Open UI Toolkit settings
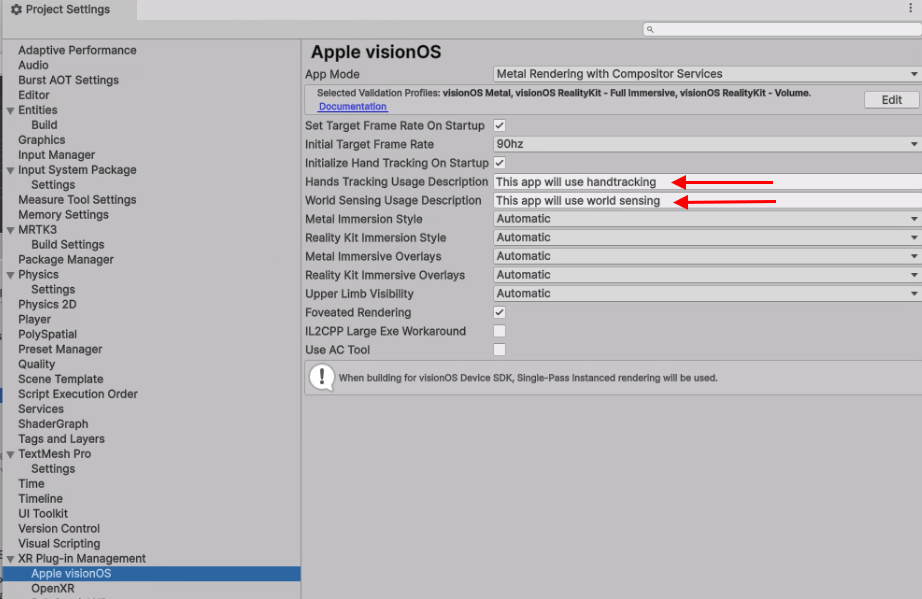 pyautogui.click(x=43, y=514)
